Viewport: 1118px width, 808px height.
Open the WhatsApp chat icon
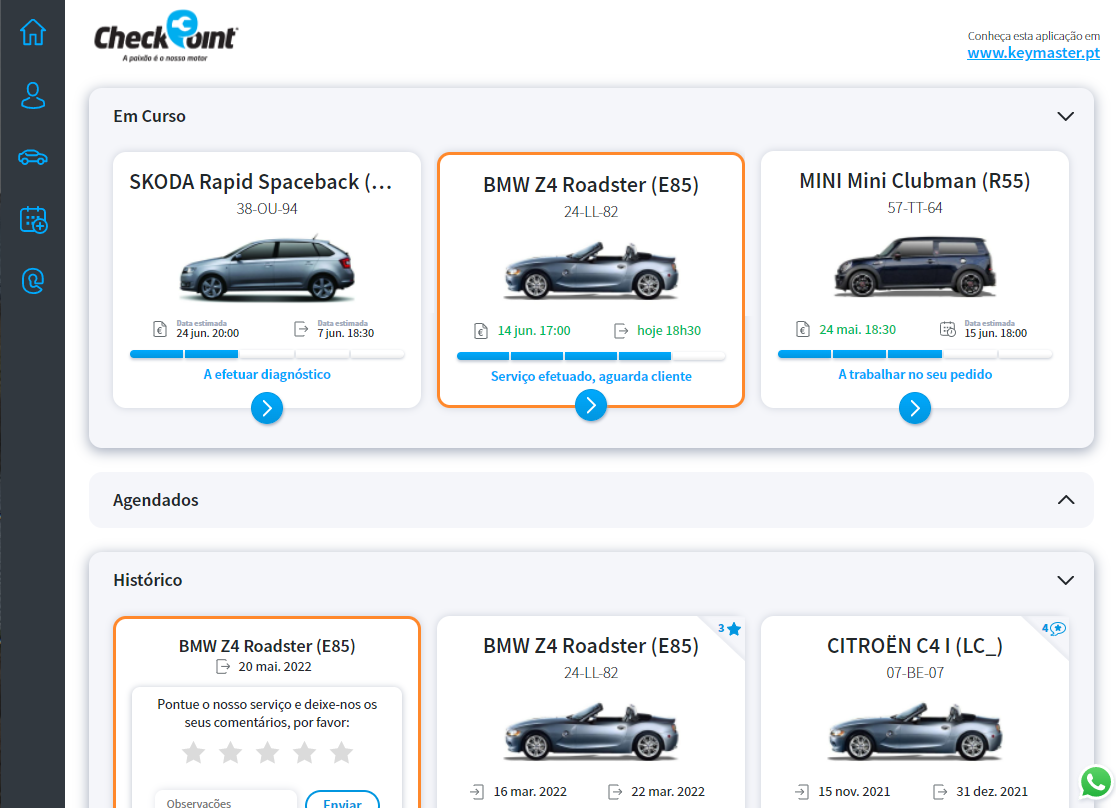[x=1096, y=782]
